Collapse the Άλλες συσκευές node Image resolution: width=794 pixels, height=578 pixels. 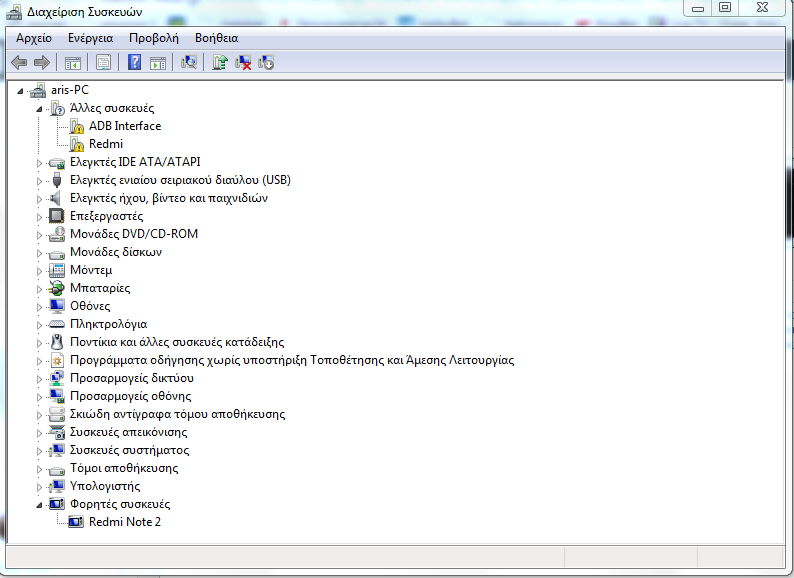40,108
